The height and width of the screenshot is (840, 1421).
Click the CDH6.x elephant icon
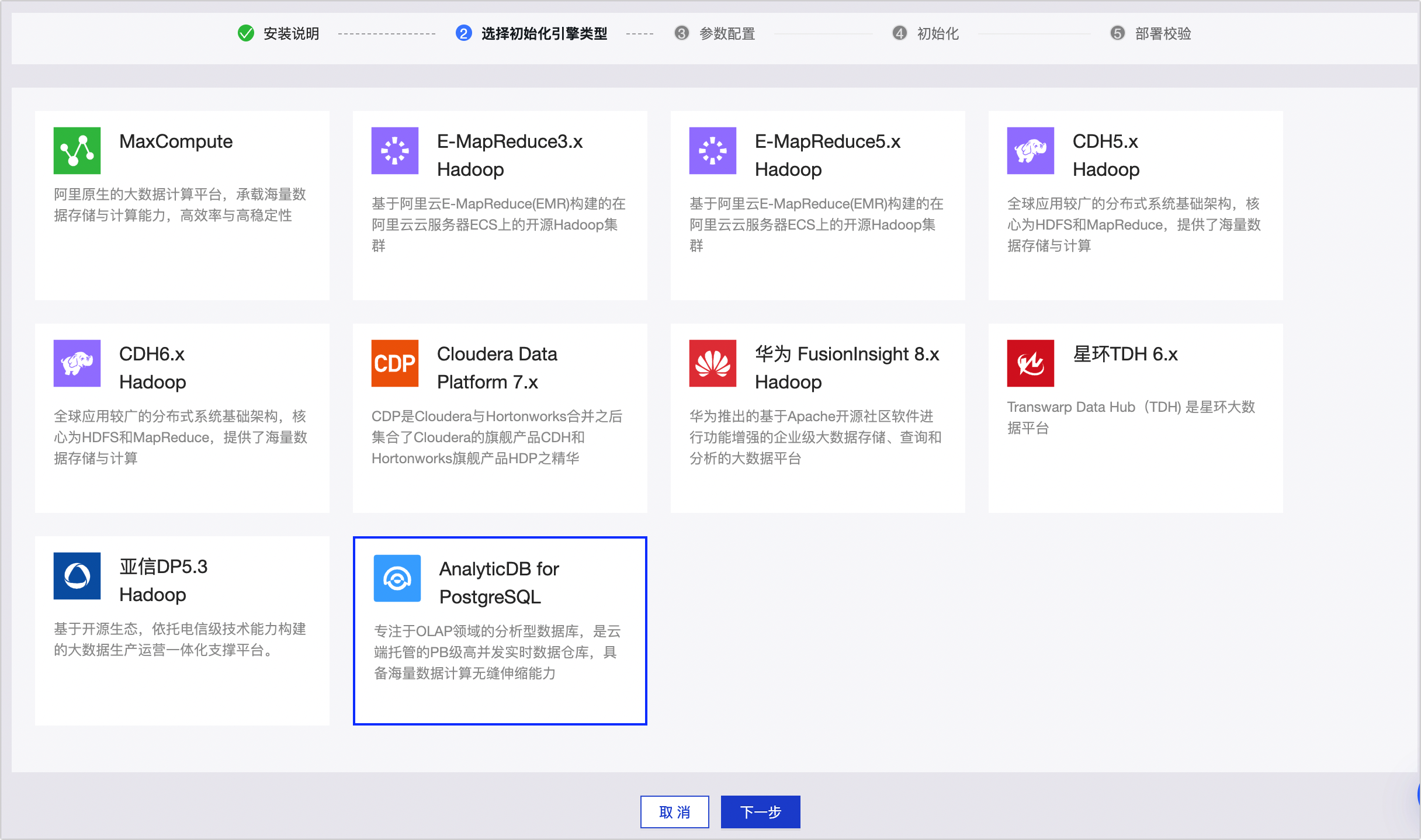77,363
